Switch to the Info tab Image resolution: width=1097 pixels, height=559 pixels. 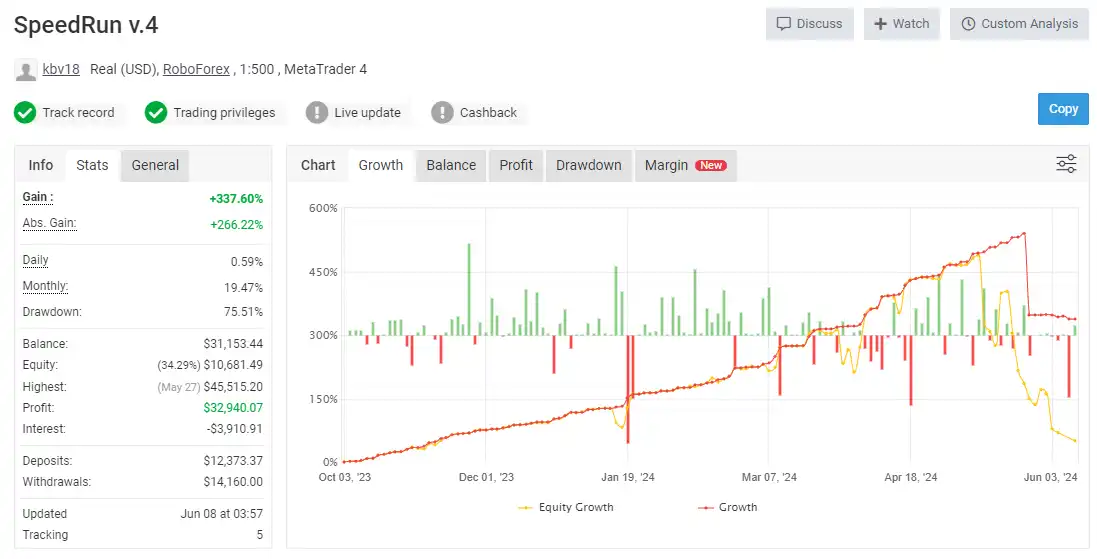[41, 165]
